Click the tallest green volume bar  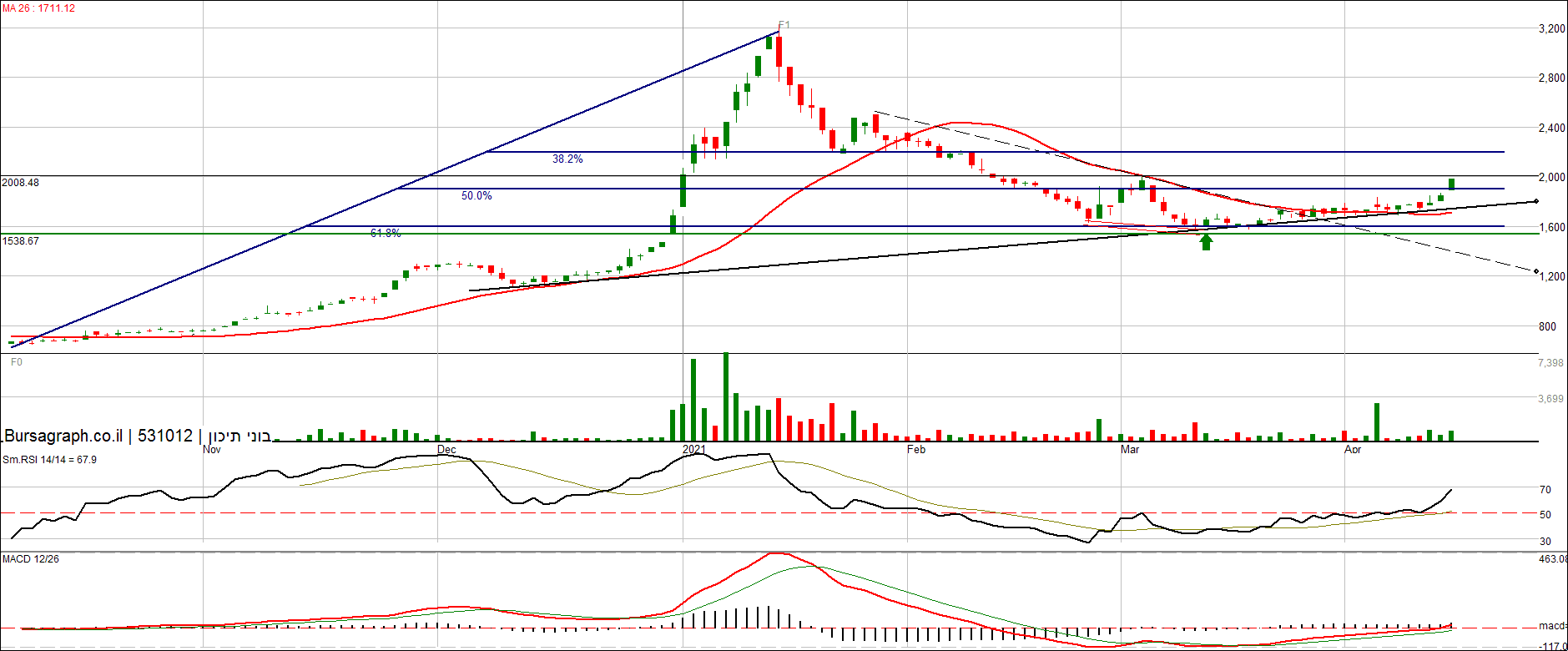click(725, 396)
